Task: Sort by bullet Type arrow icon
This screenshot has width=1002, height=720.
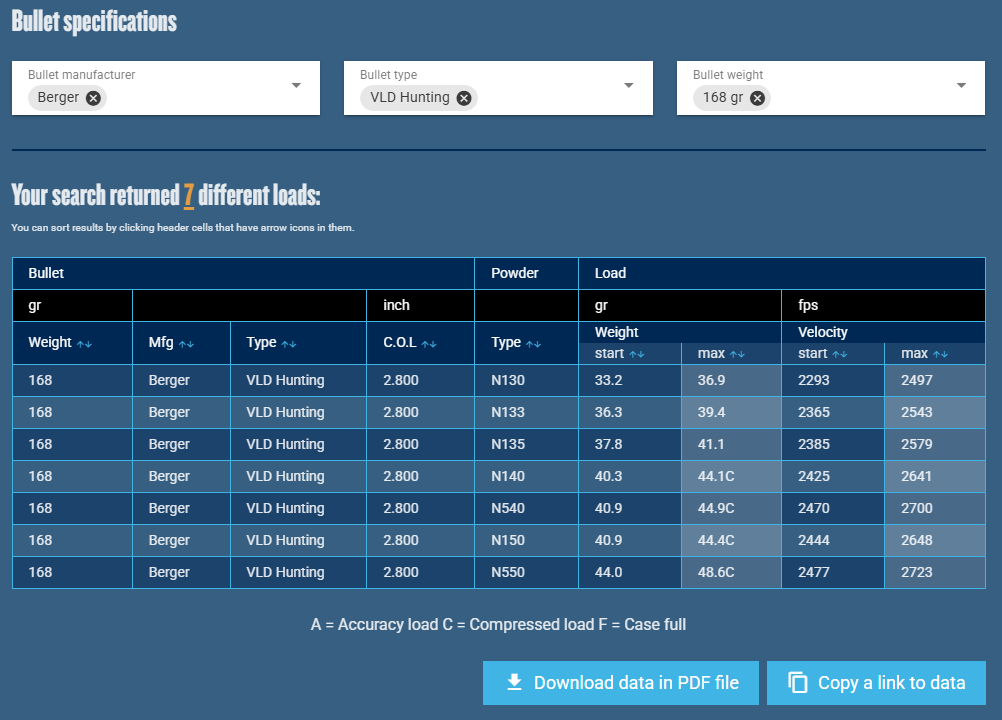Action: [x=289, y=344]
